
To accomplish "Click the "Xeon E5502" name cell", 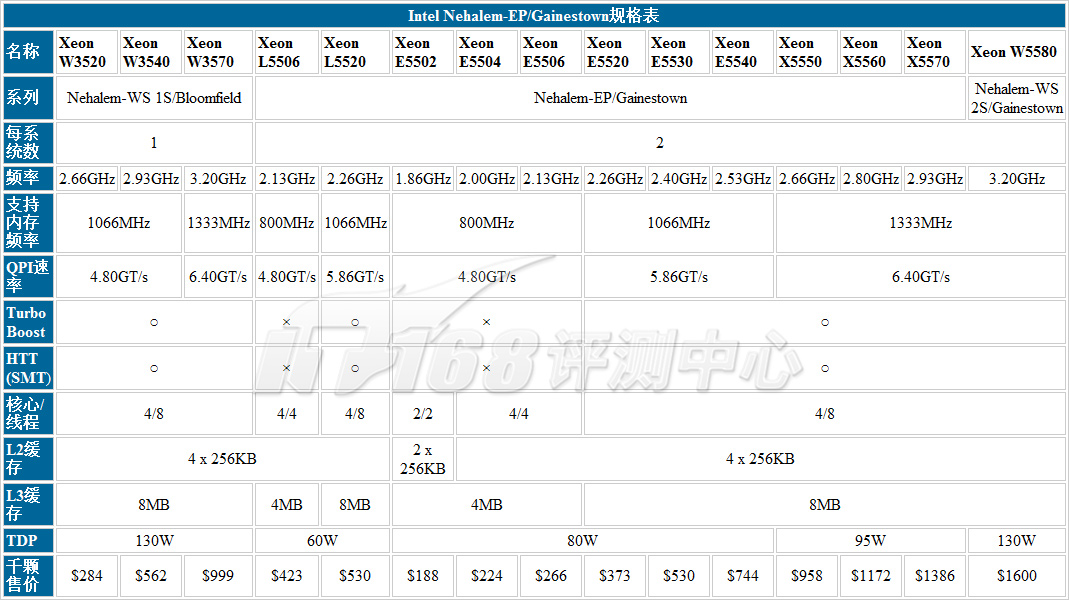I will (423, 52).
